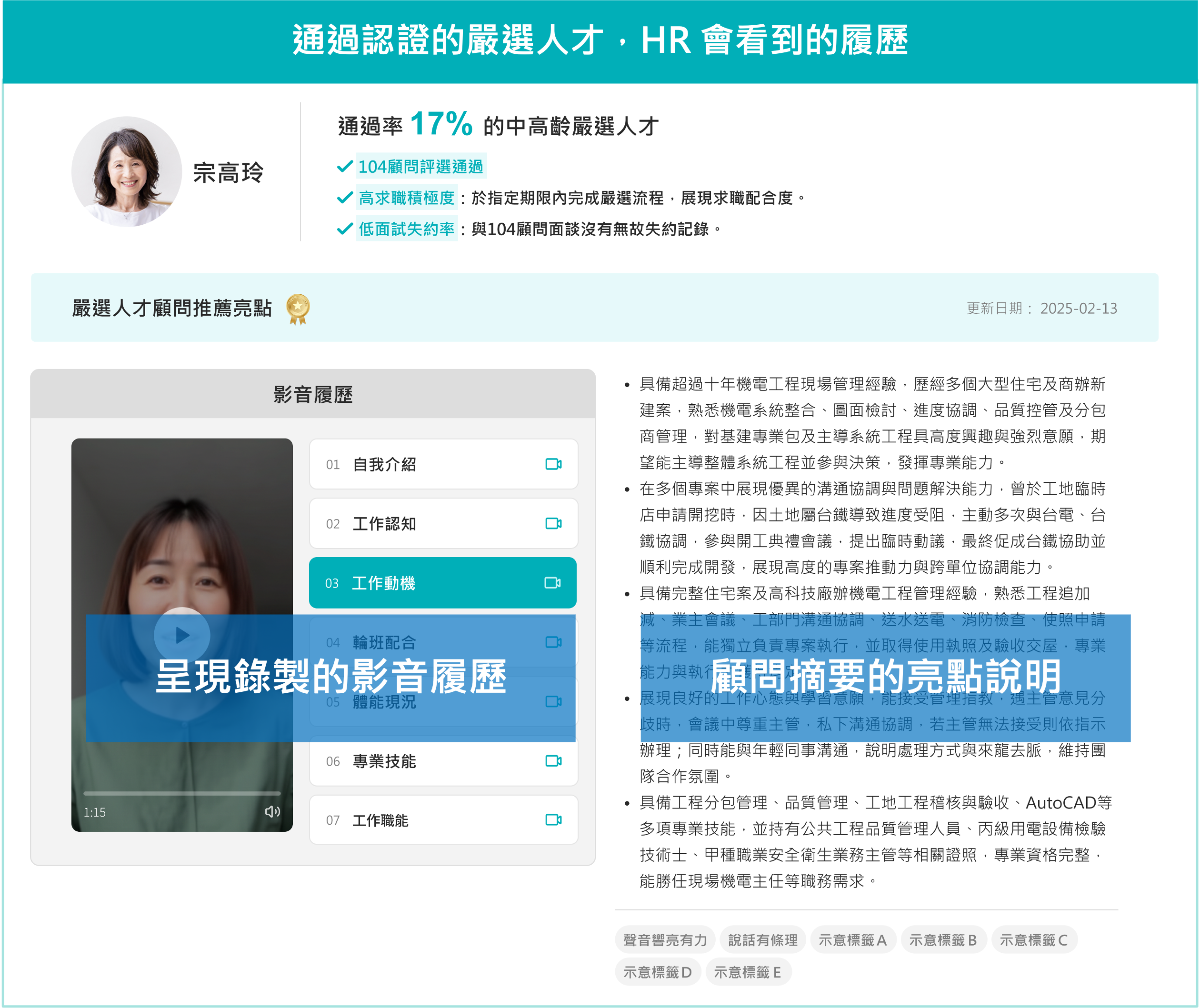Viewport: 1200px width, 1008px height.
Task: Click the camera icon on 工作職能 row
Action: point(553,820)
